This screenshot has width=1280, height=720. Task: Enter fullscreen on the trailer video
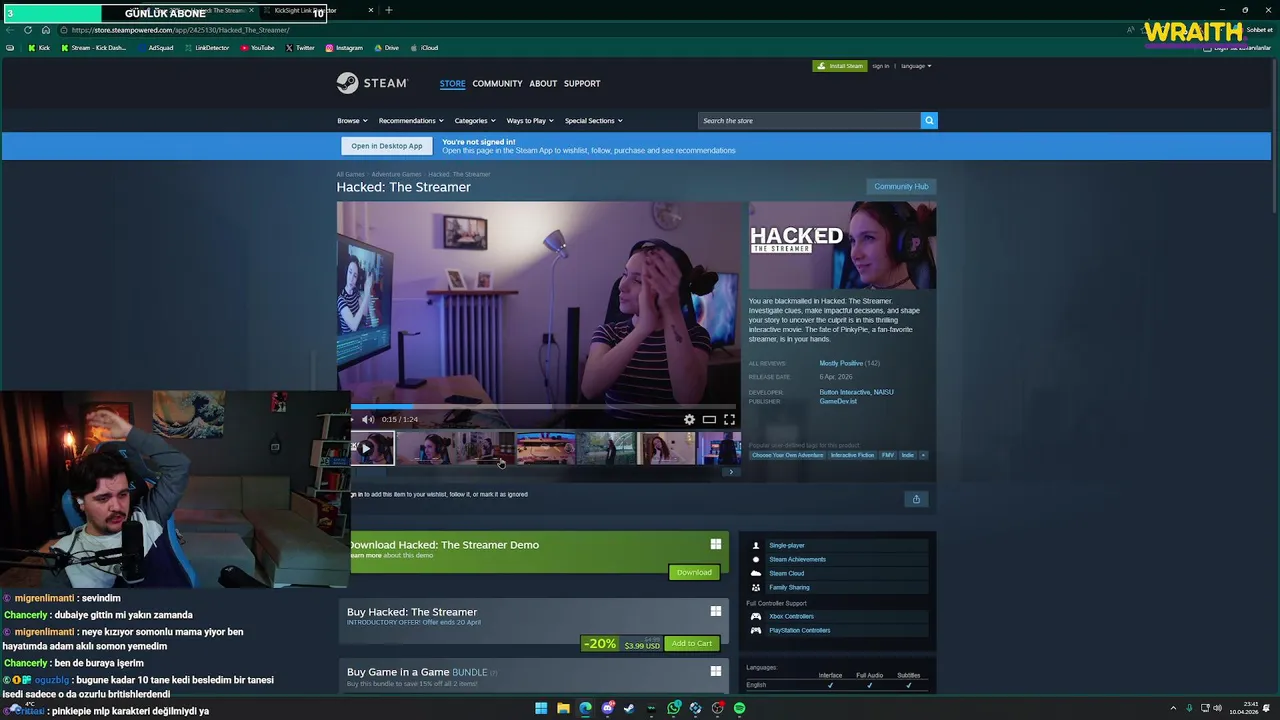point(729,420)
